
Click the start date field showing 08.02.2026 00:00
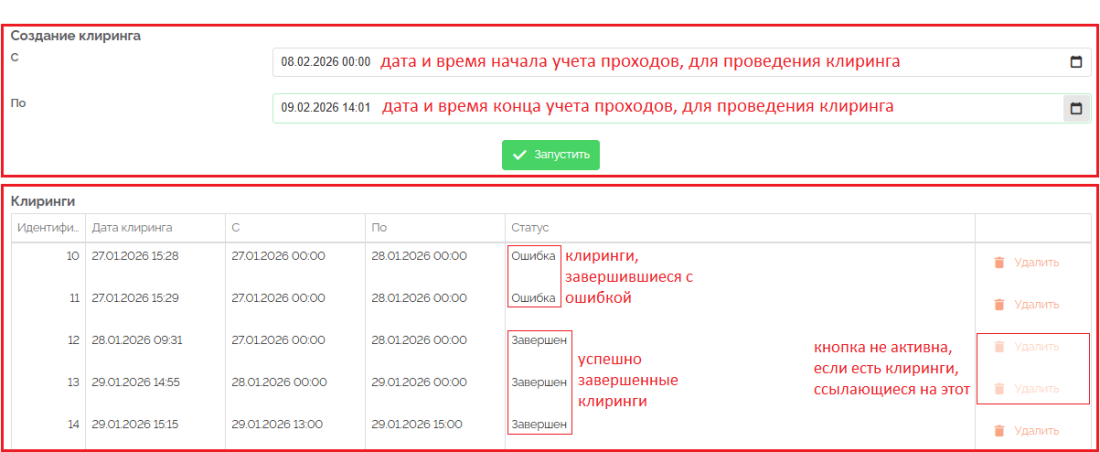[x=326, y=61]
